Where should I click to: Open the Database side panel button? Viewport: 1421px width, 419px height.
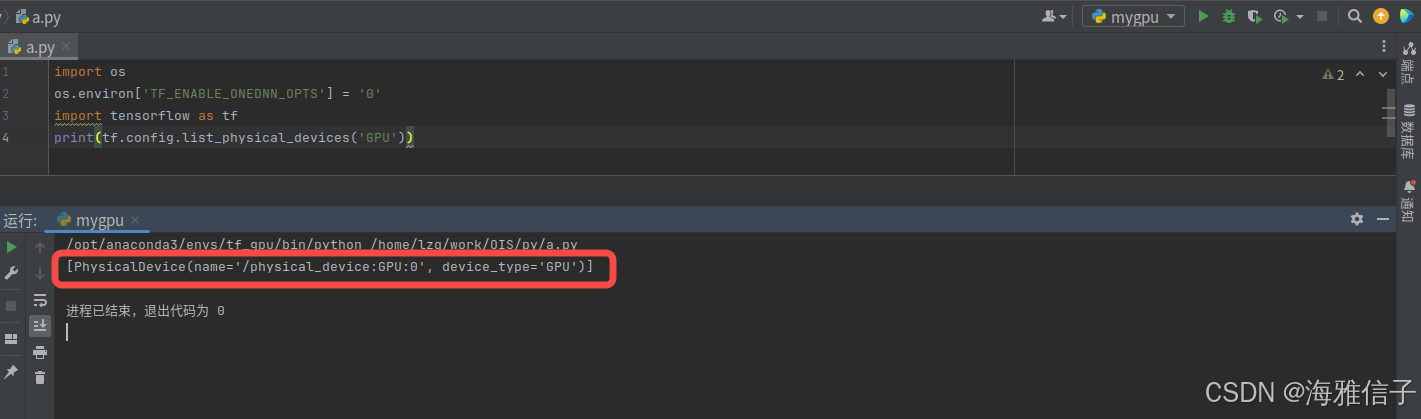[x=1408, y=131]
